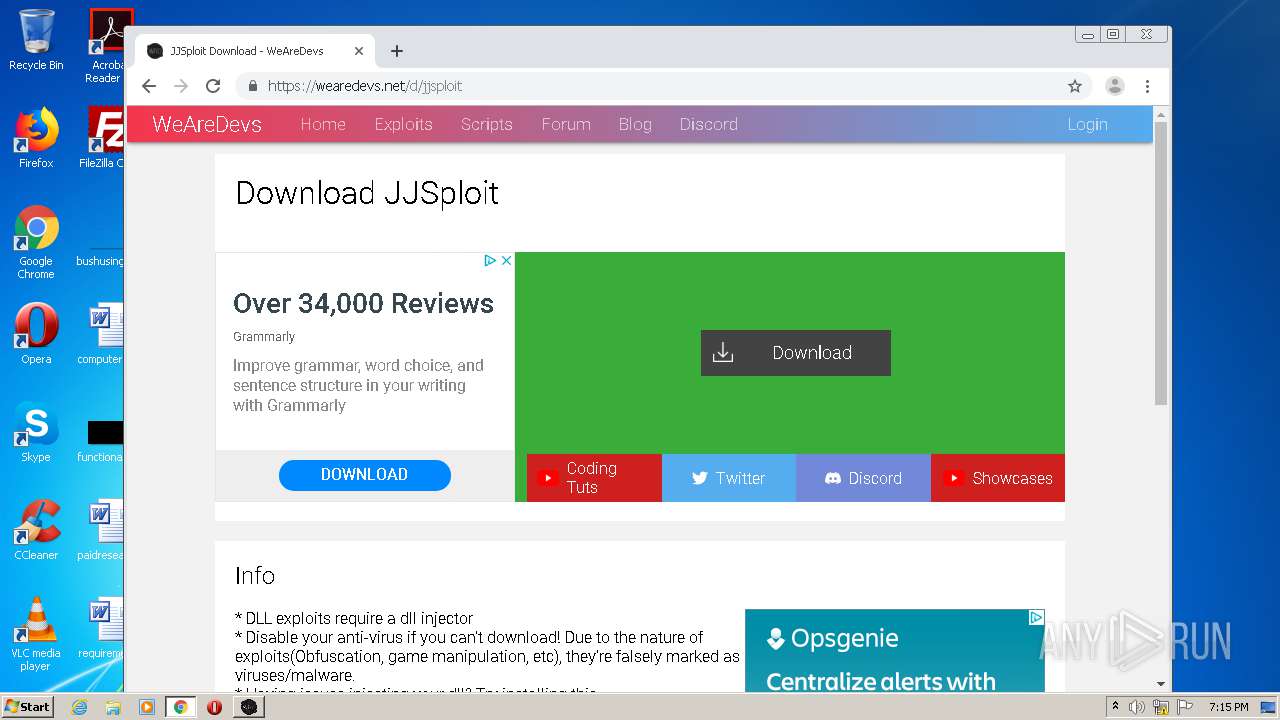This screenshot has height=720, width=1280.
Task: Click the taskbar clock showing 7:15 PM
Action: coord(1228,707)
